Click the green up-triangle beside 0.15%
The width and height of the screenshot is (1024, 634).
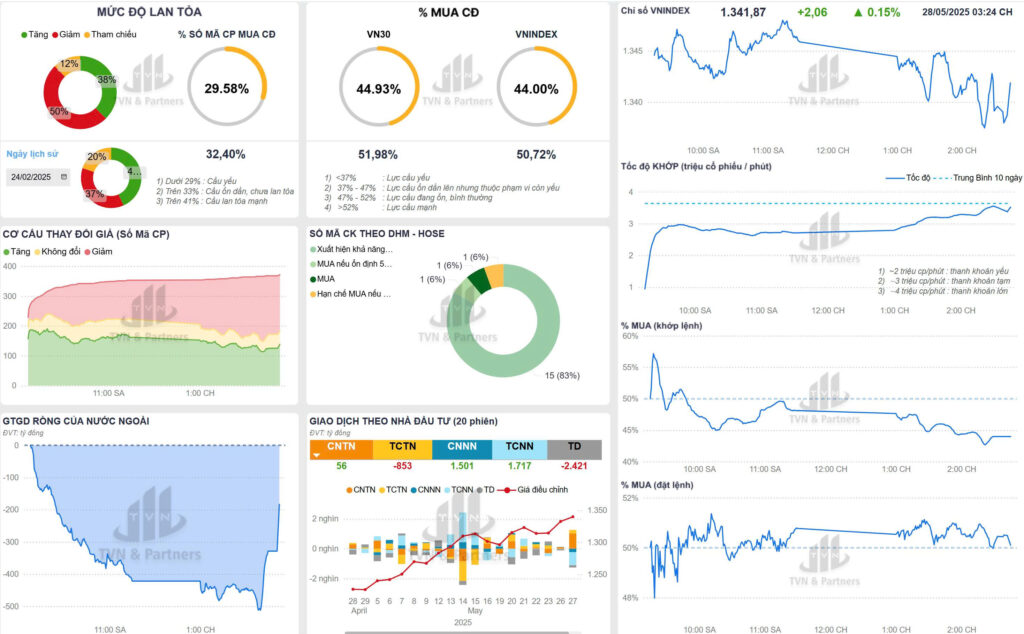(x=858, y=13)
